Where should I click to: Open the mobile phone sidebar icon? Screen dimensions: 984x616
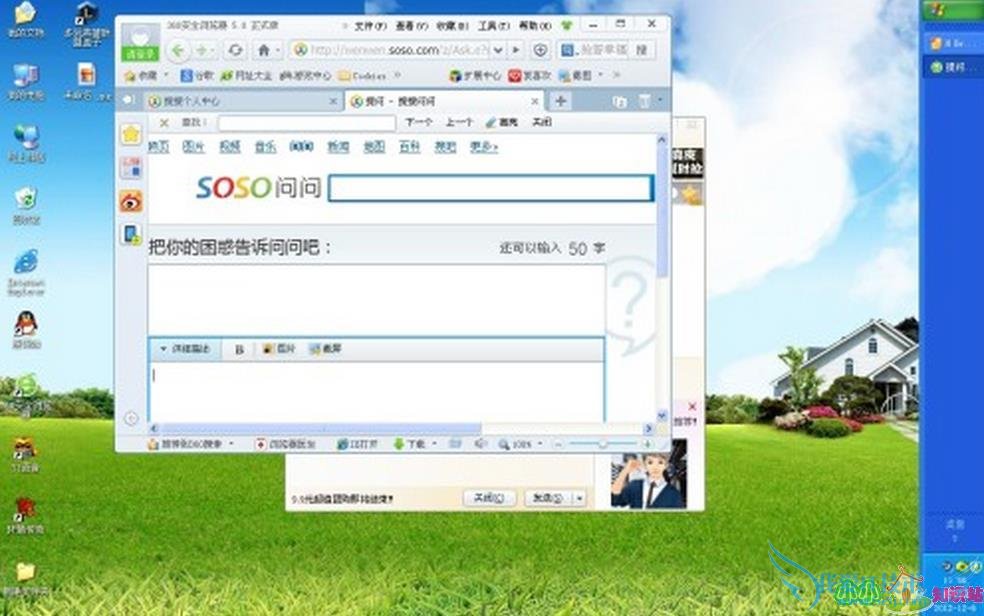point(131,235)
